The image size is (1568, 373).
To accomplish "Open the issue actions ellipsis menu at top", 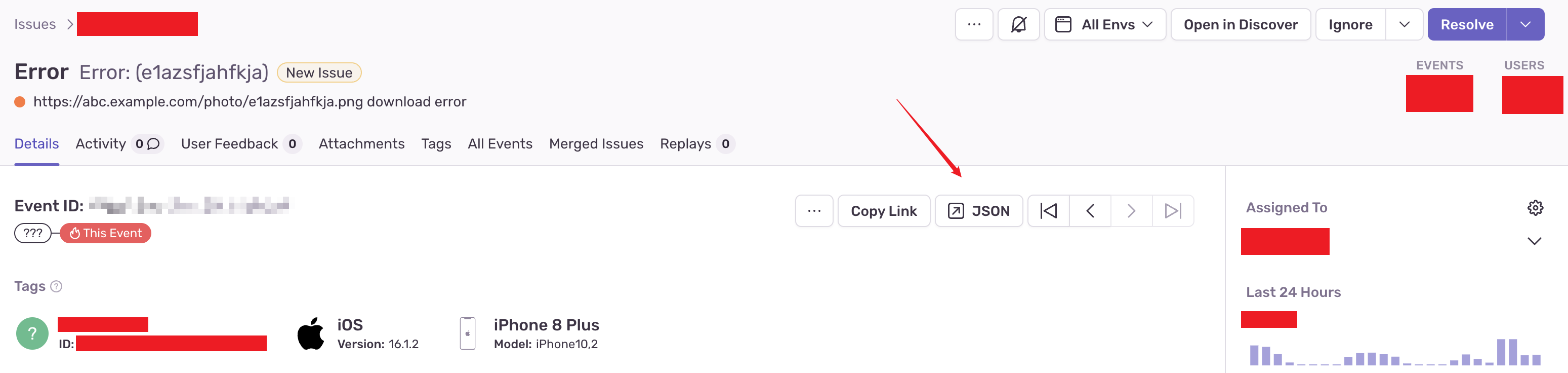I will point(974,24).
